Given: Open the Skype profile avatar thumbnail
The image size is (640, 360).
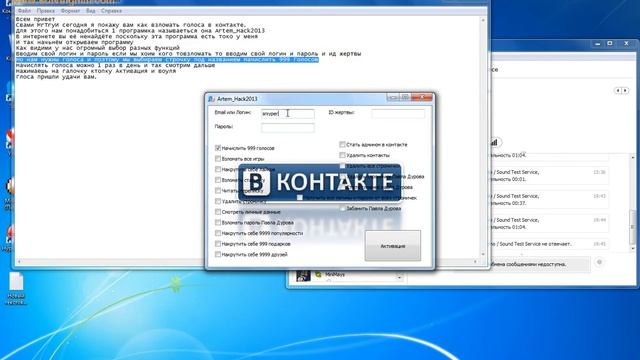Looking at the screenshot, I should pyautogui.click(x=303, y=276).
